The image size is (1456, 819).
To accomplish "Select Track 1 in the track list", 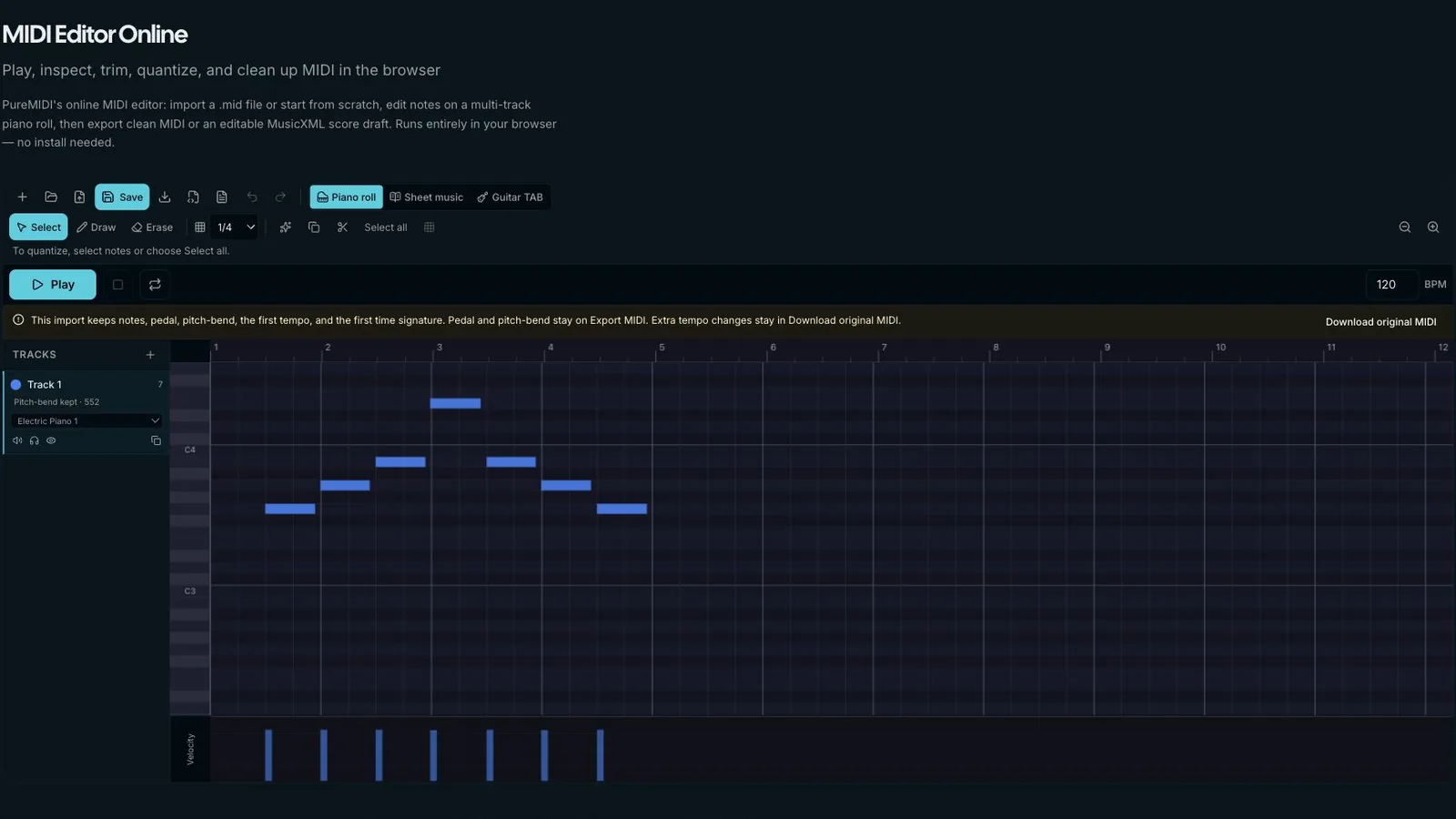I will click(x=86, y=412).
